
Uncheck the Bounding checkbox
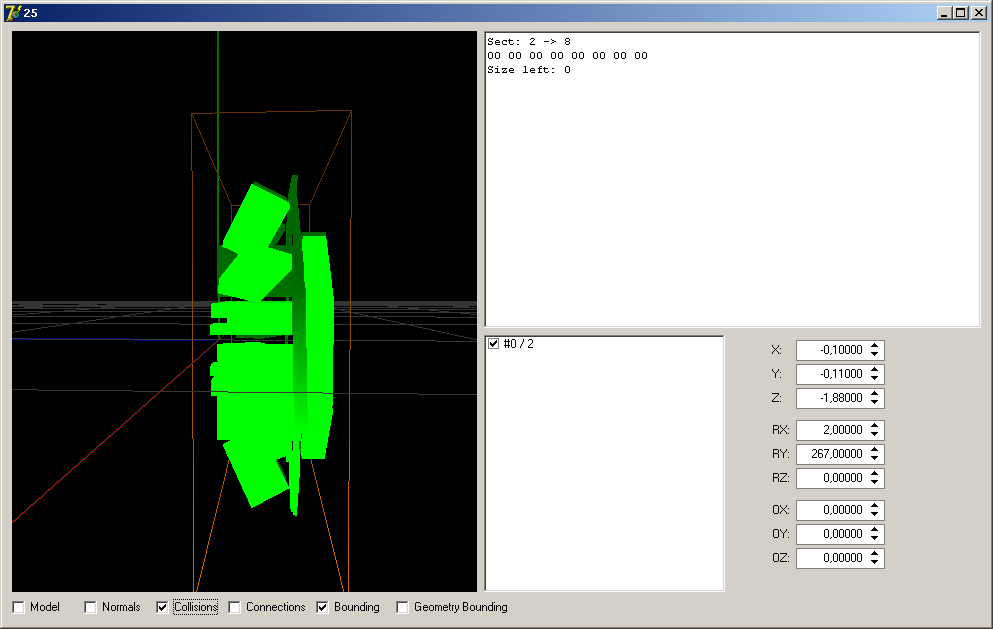coord(323,607)
